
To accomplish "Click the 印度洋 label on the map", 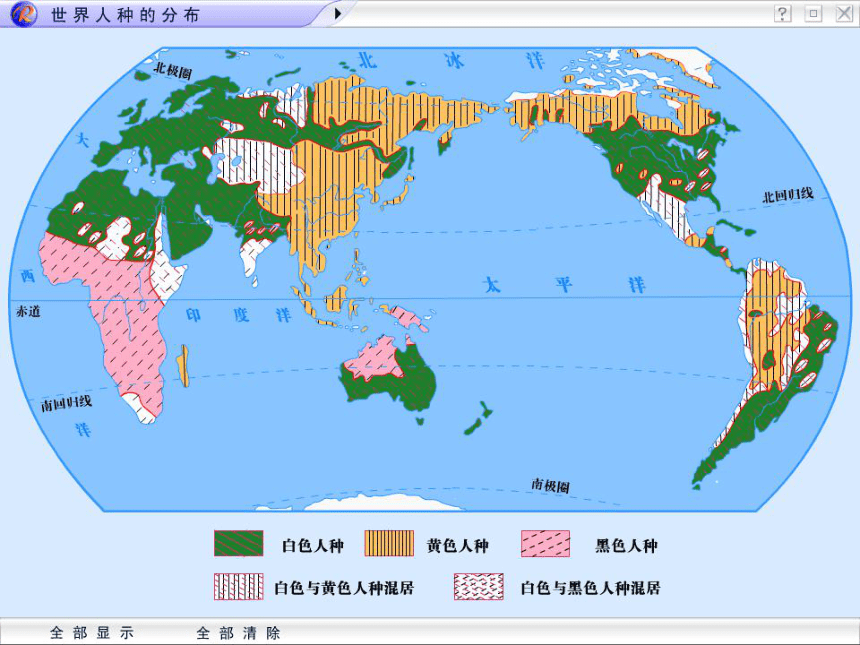I will click(x=238, y=315).
